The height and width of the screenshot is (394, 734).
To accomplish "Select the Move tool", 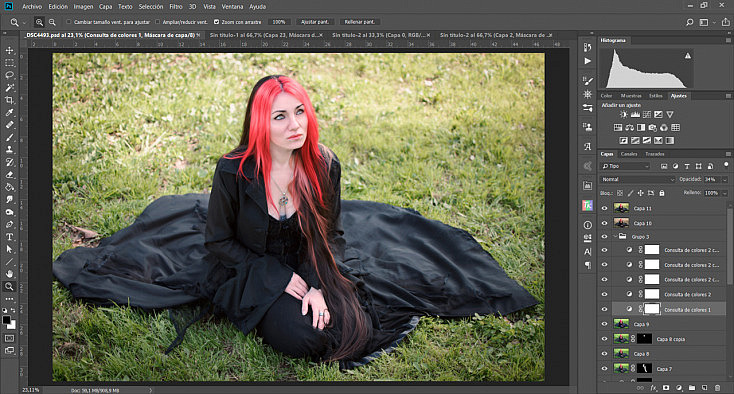I will tap(9, 50).
